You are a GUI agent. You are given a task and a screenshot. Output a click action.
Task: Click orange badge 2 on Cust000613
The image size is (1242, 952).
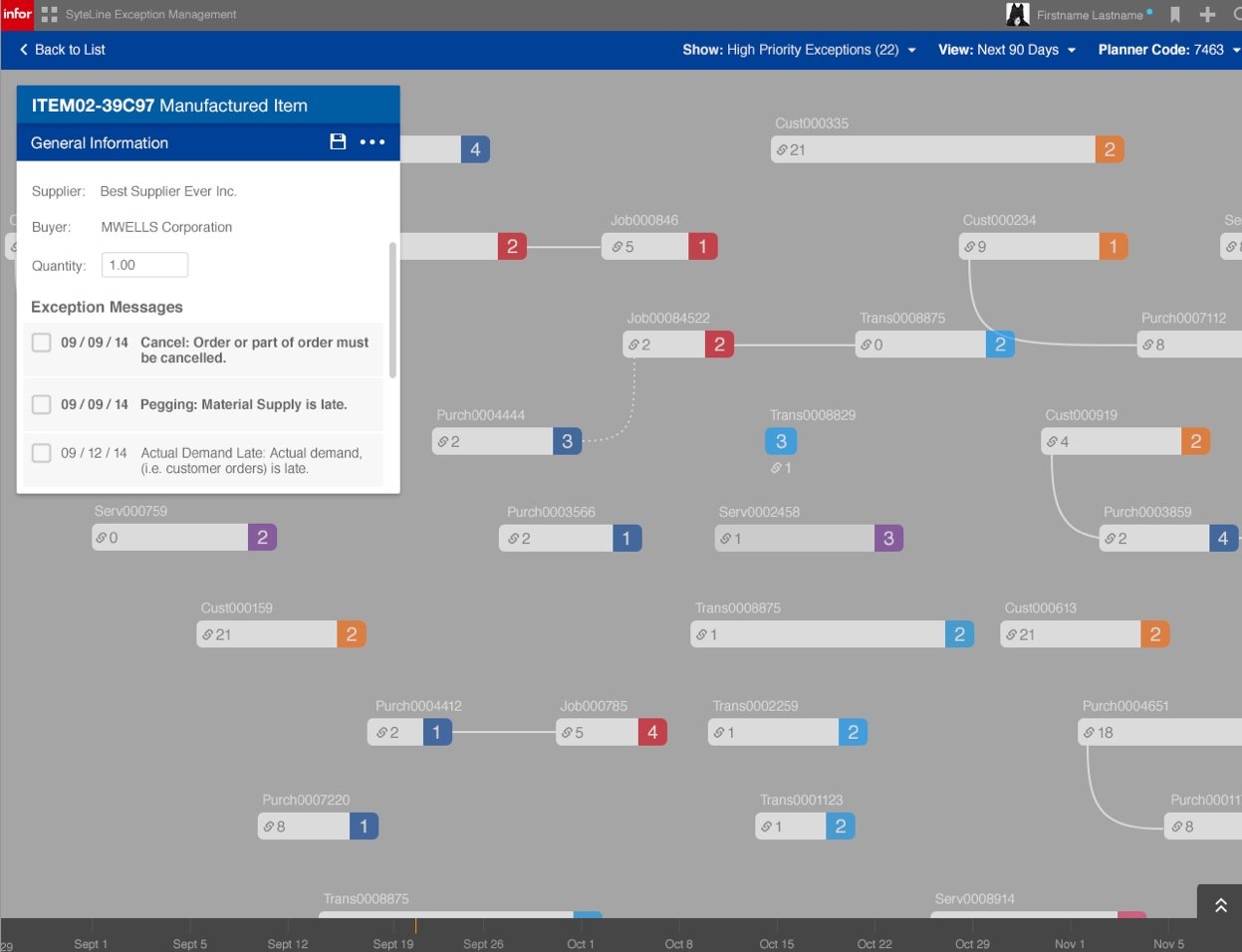[1155, 634]
